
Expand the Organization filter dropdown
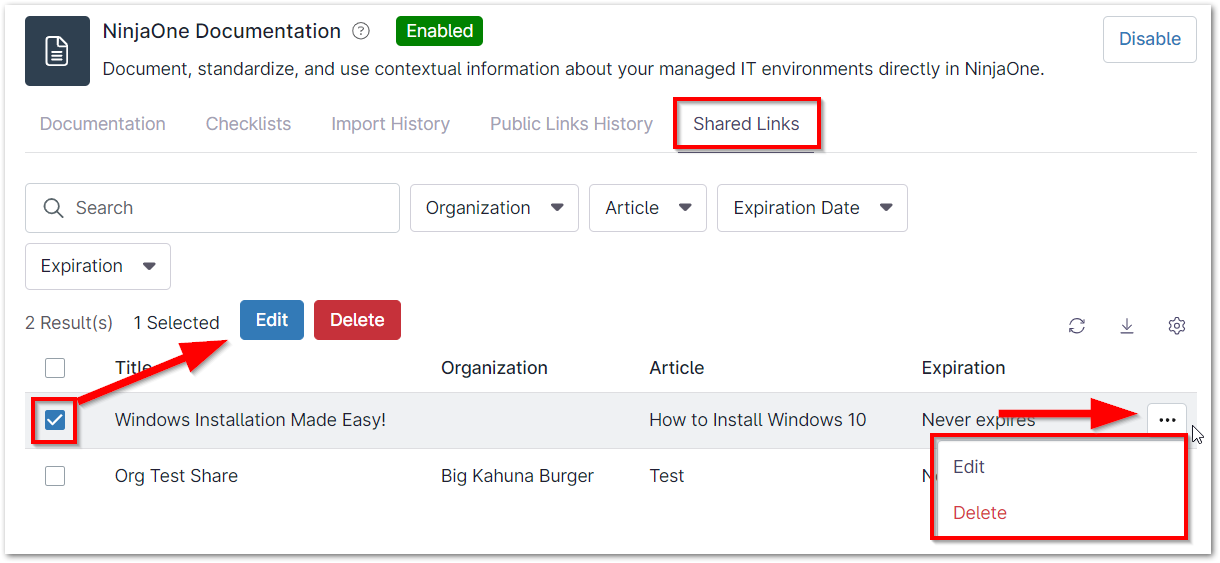coord(494,208)
